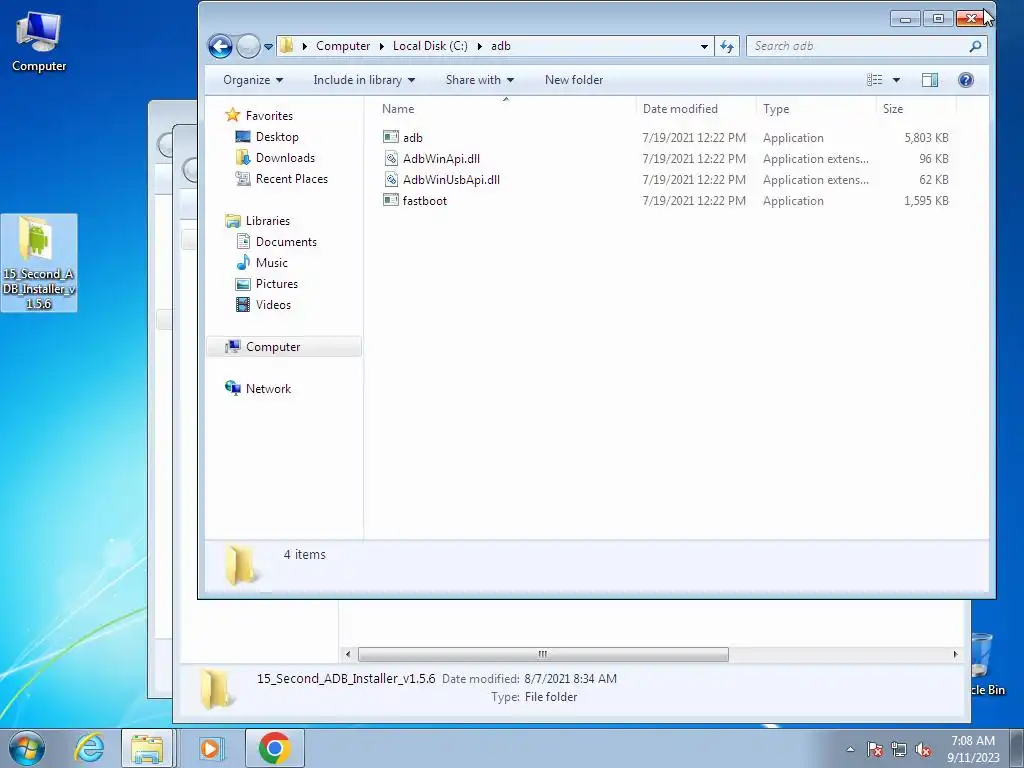Open the Action Center flag icon
The height and width of the screenshot is (768, 1024).
click(875, 749)
